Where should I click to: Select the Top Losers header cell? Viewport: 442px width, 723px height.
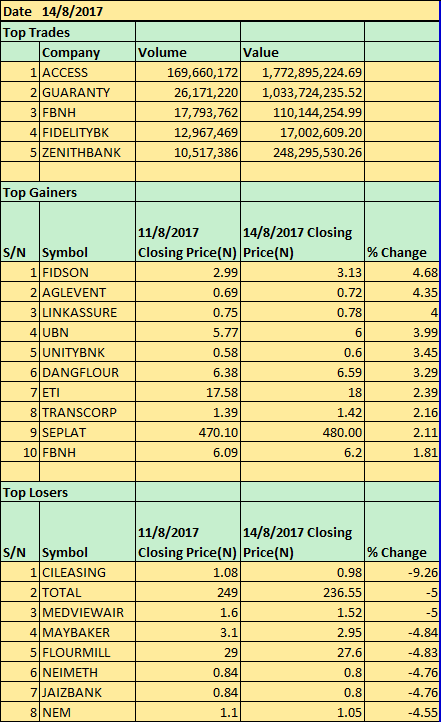pyautogui.click(x=68, y=492)
